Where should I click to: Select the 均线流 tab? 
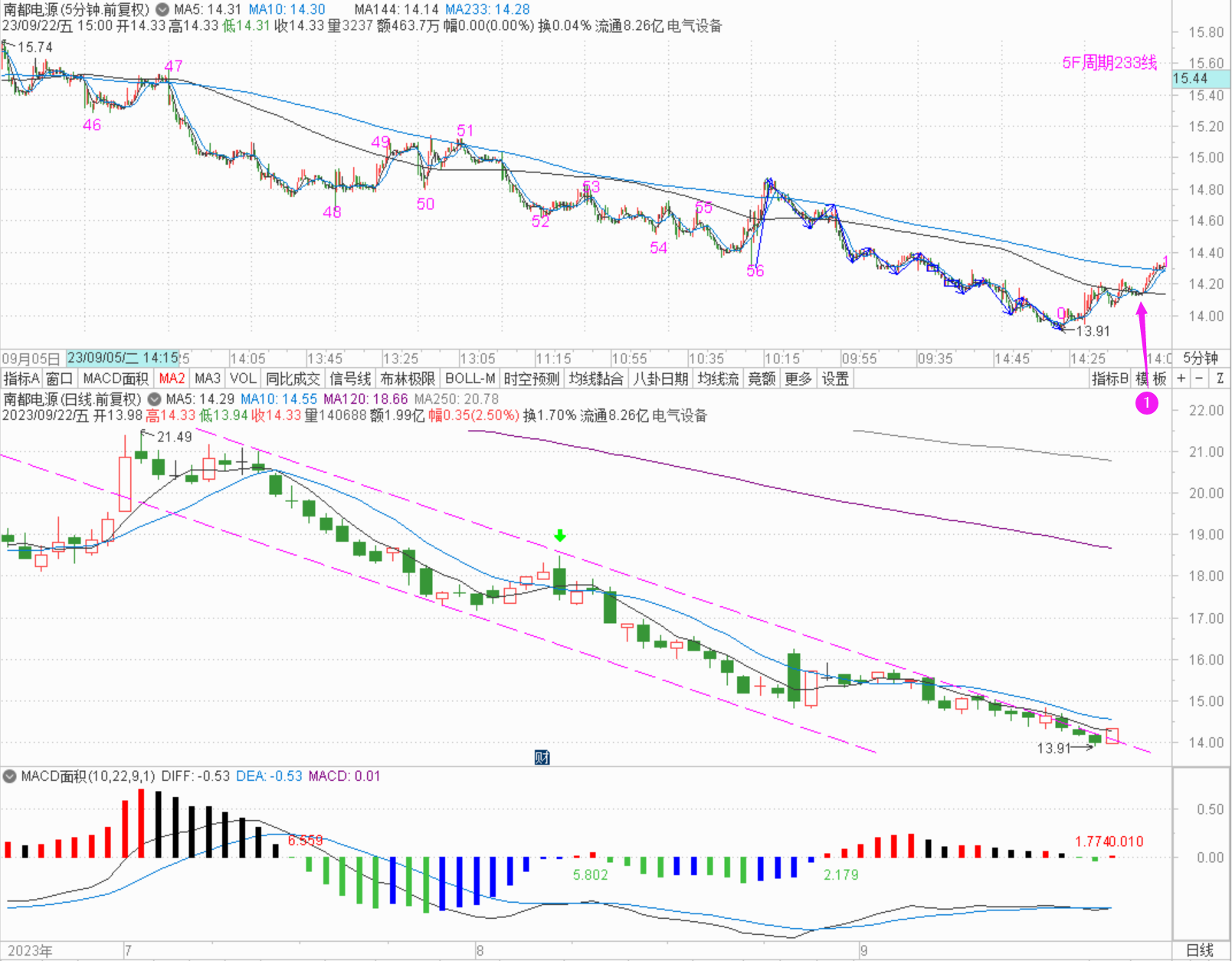[718, 379]
